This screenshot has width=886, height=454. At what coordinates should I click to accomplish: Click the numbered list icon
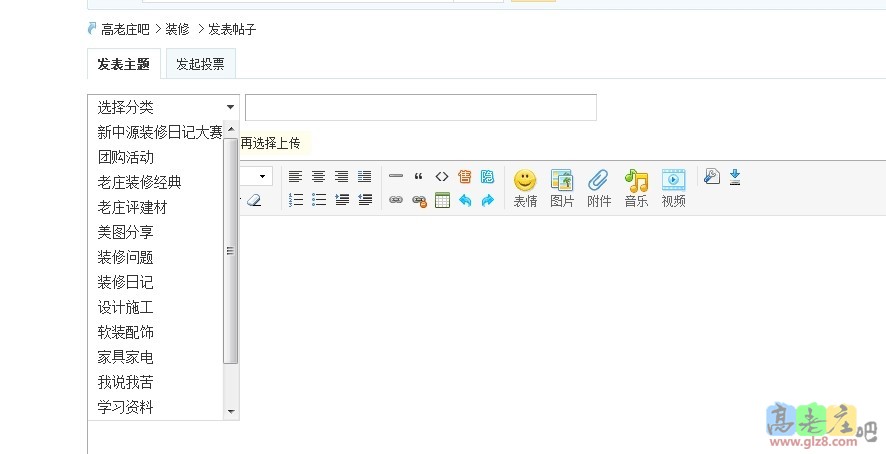295,200
